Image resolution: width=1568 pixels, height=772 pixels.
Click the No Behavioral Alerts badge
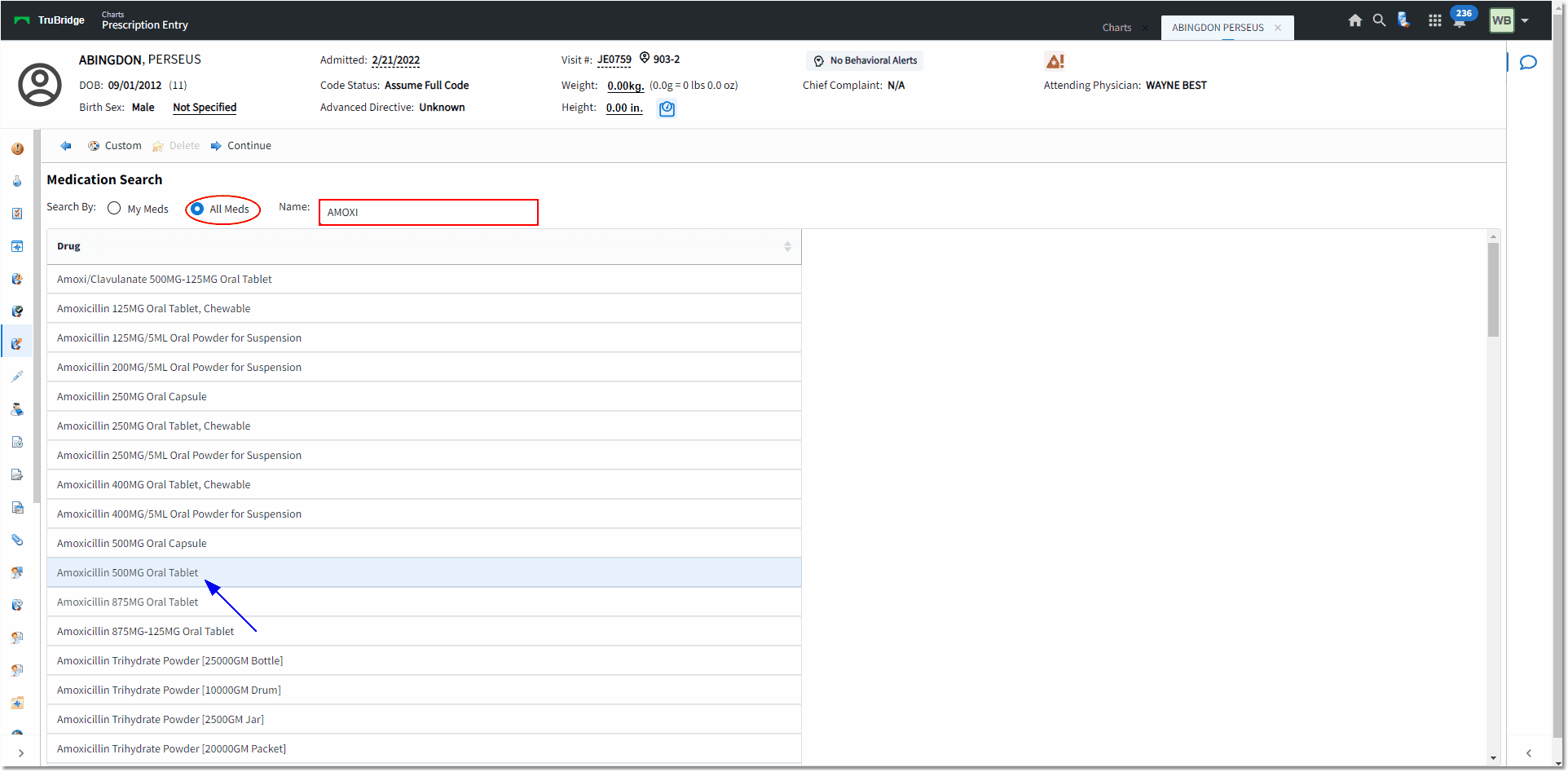(865, 60)
